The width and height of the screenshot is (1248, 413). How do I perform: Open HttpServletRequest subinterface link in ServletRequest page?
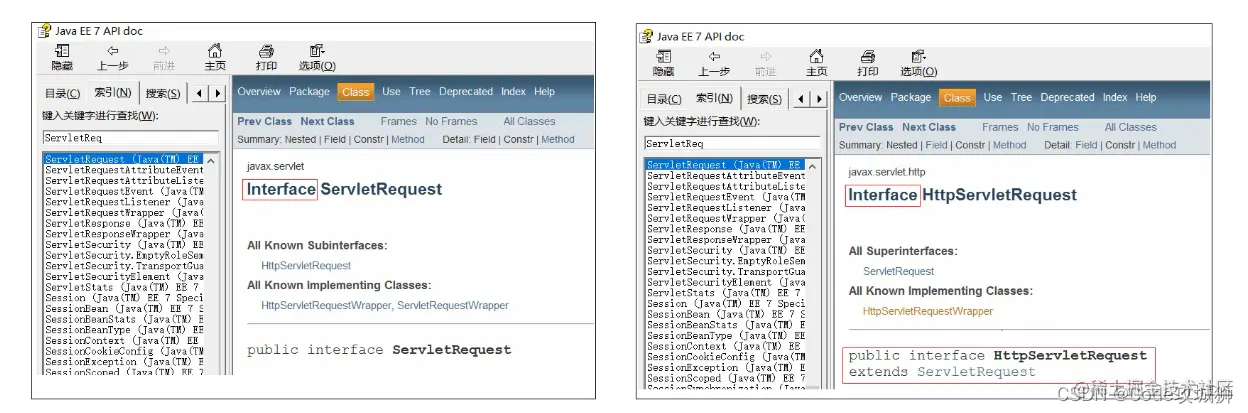click(x=306, y=265)
